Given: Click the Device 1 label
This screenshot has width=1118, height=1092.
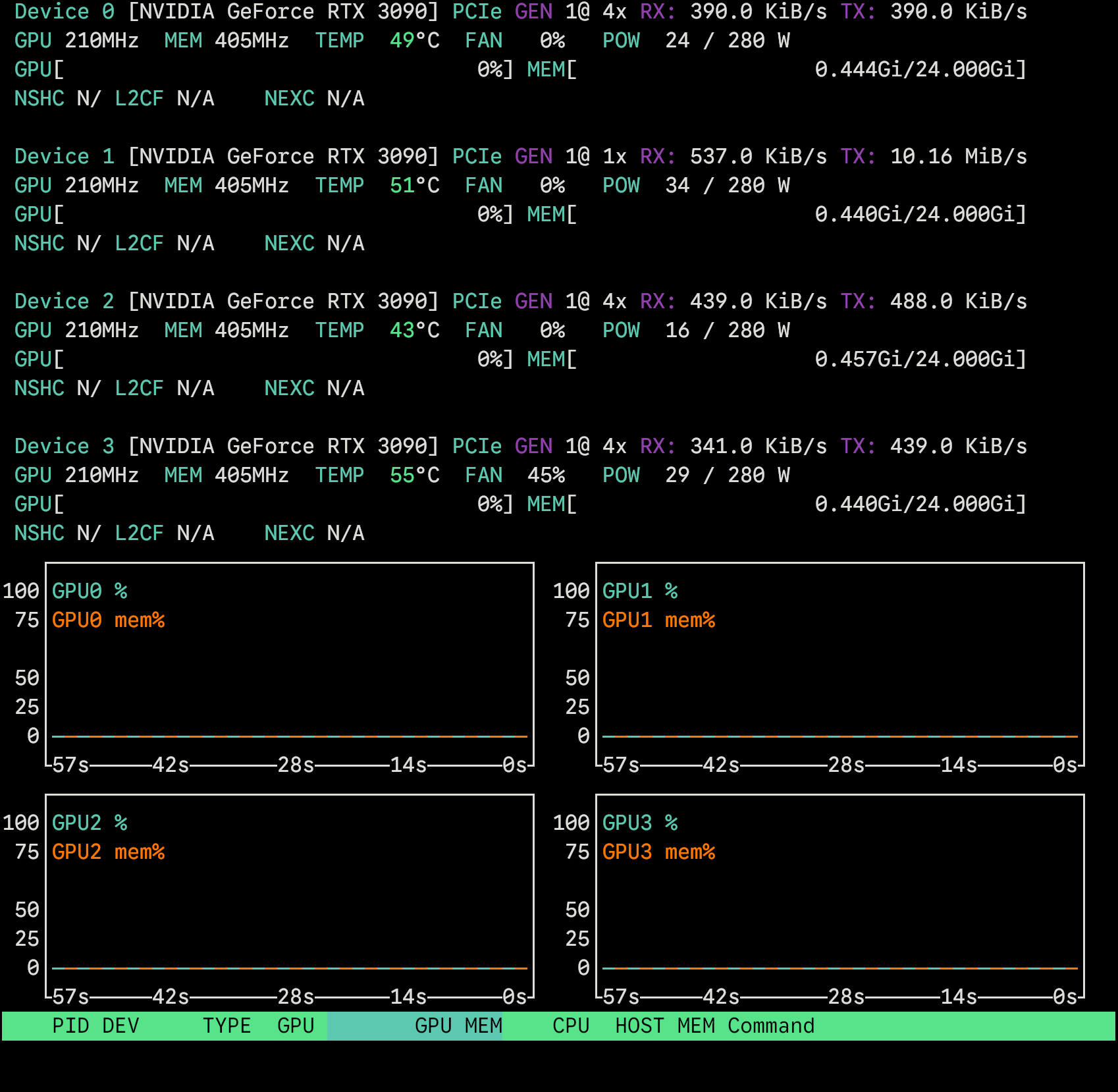Looking at the screenshot, I should 65,156.
